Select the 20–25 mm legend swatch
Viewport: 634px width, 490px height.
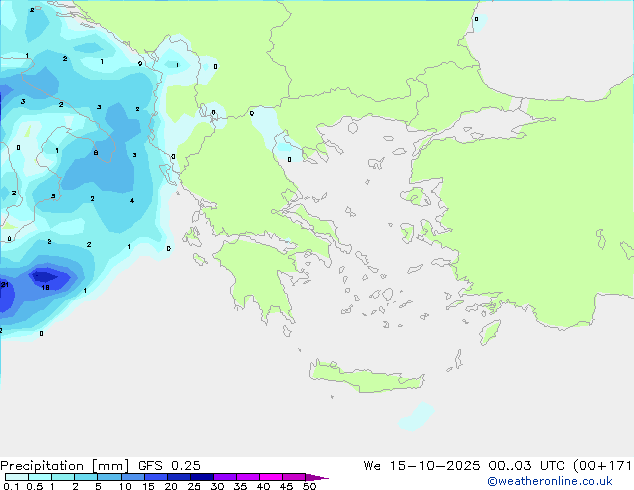[178, 477]
